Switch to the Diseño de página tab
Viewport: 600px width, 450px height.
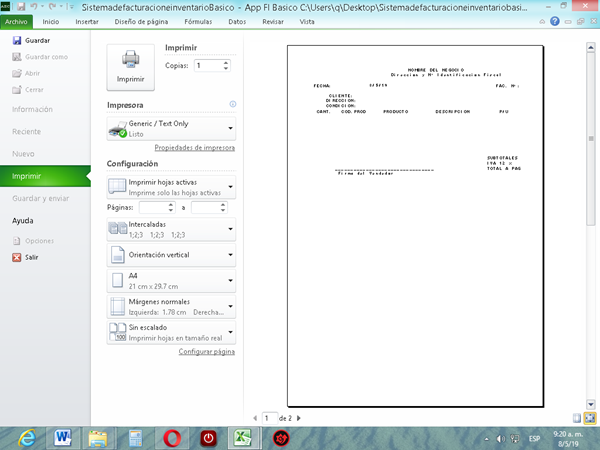point(141,22)
